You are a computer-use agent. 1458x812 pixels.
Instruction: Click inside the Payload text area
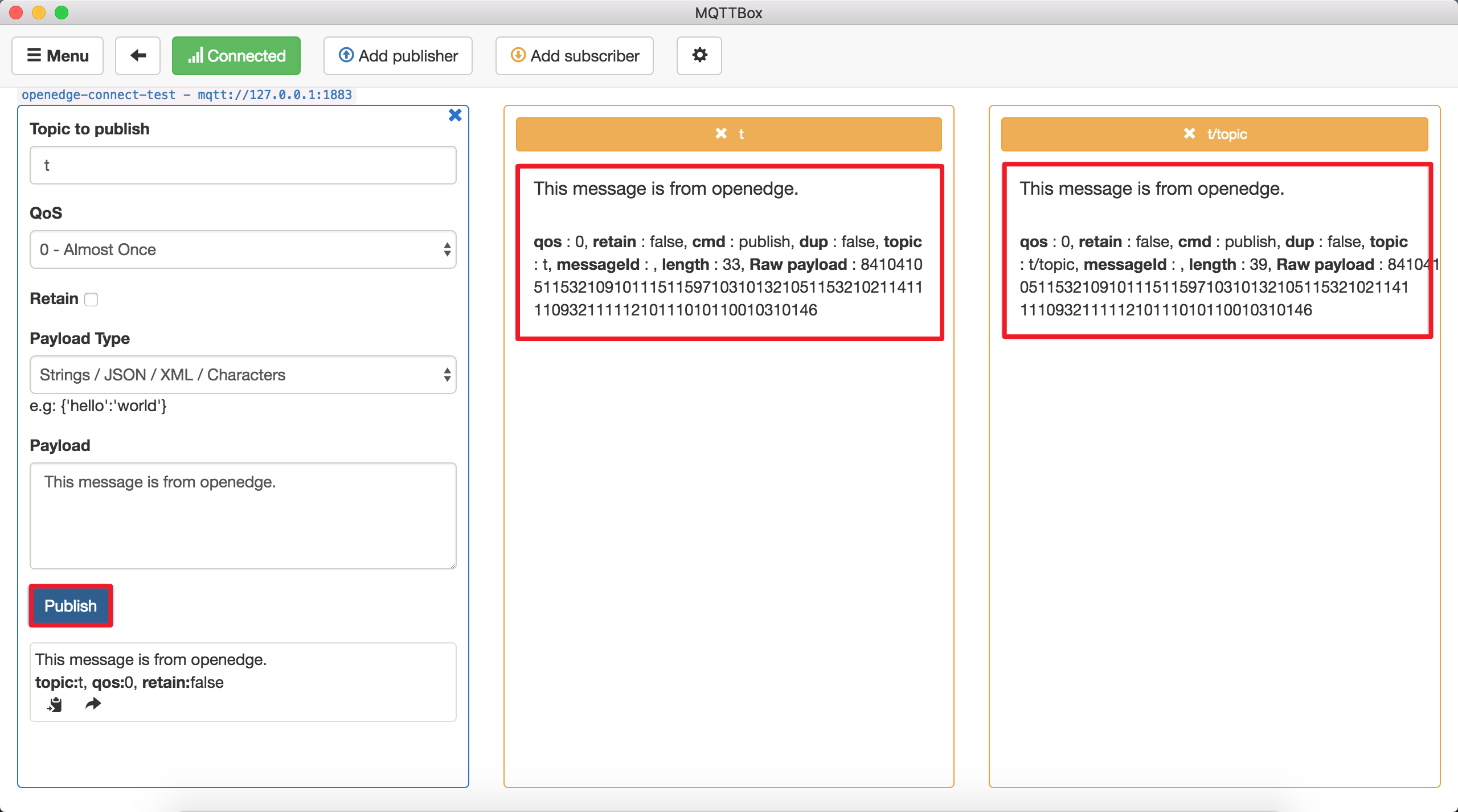pos(243,515)
